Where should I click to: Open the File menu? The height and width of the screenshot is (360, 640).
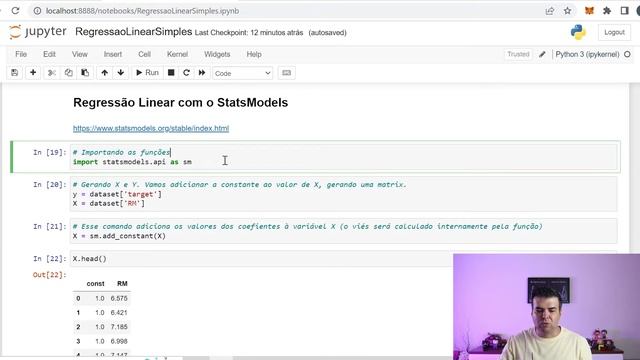pyautogui.click(x=21, y=54)
